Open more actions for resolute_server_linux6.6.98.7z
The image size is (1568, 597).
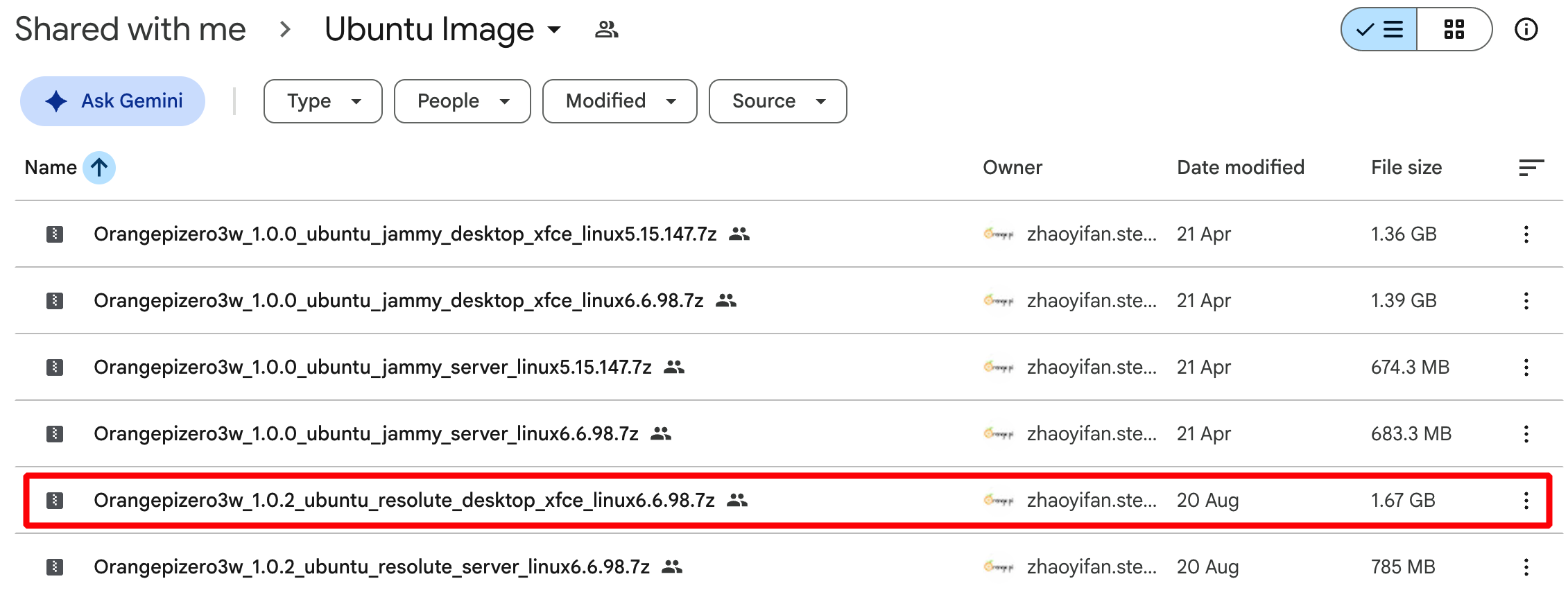[1526, 567]
